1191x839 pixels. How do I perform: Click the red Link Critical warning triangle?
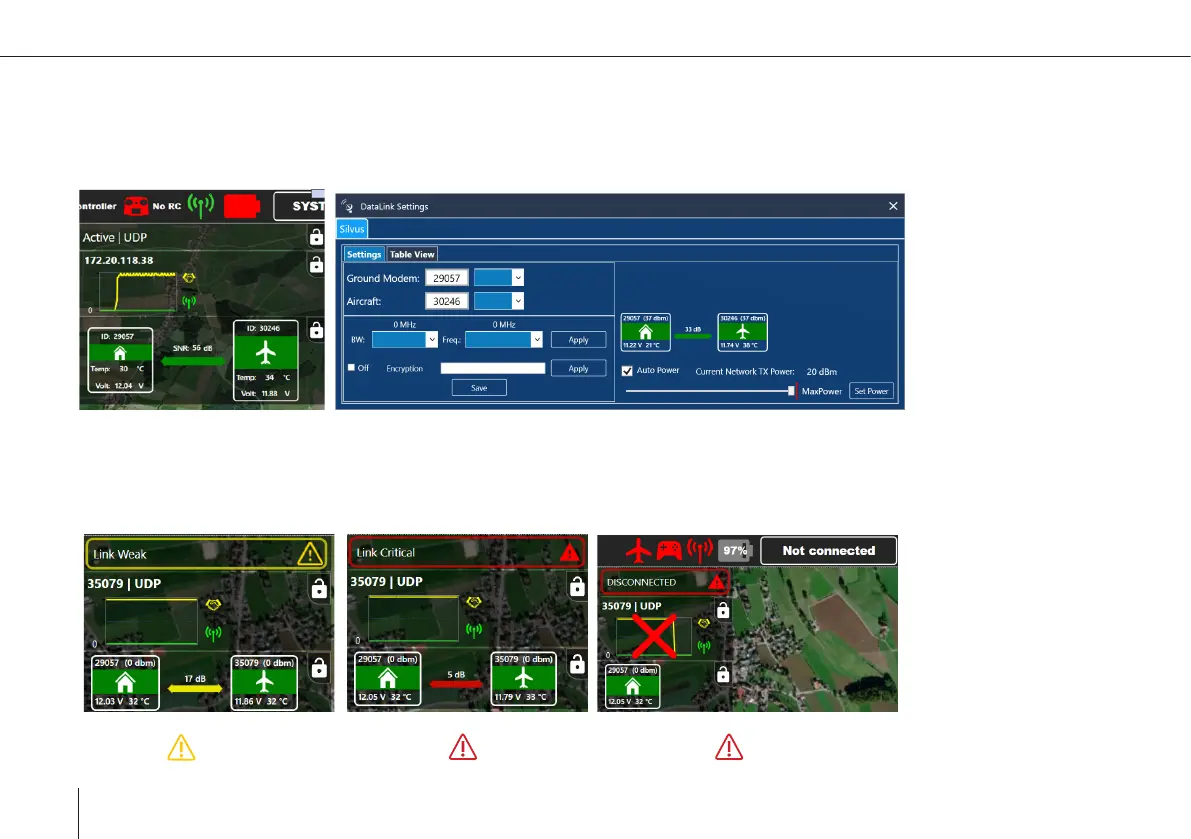point(569,552)
